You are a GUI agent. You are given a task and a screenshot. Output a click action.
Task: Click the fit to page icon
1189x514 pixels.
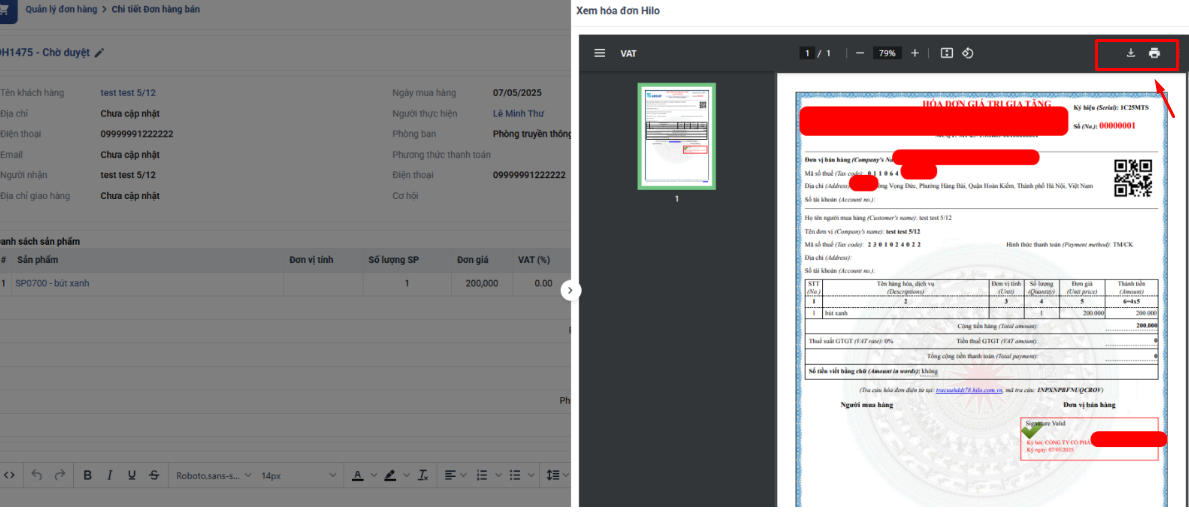coord(946,53)
